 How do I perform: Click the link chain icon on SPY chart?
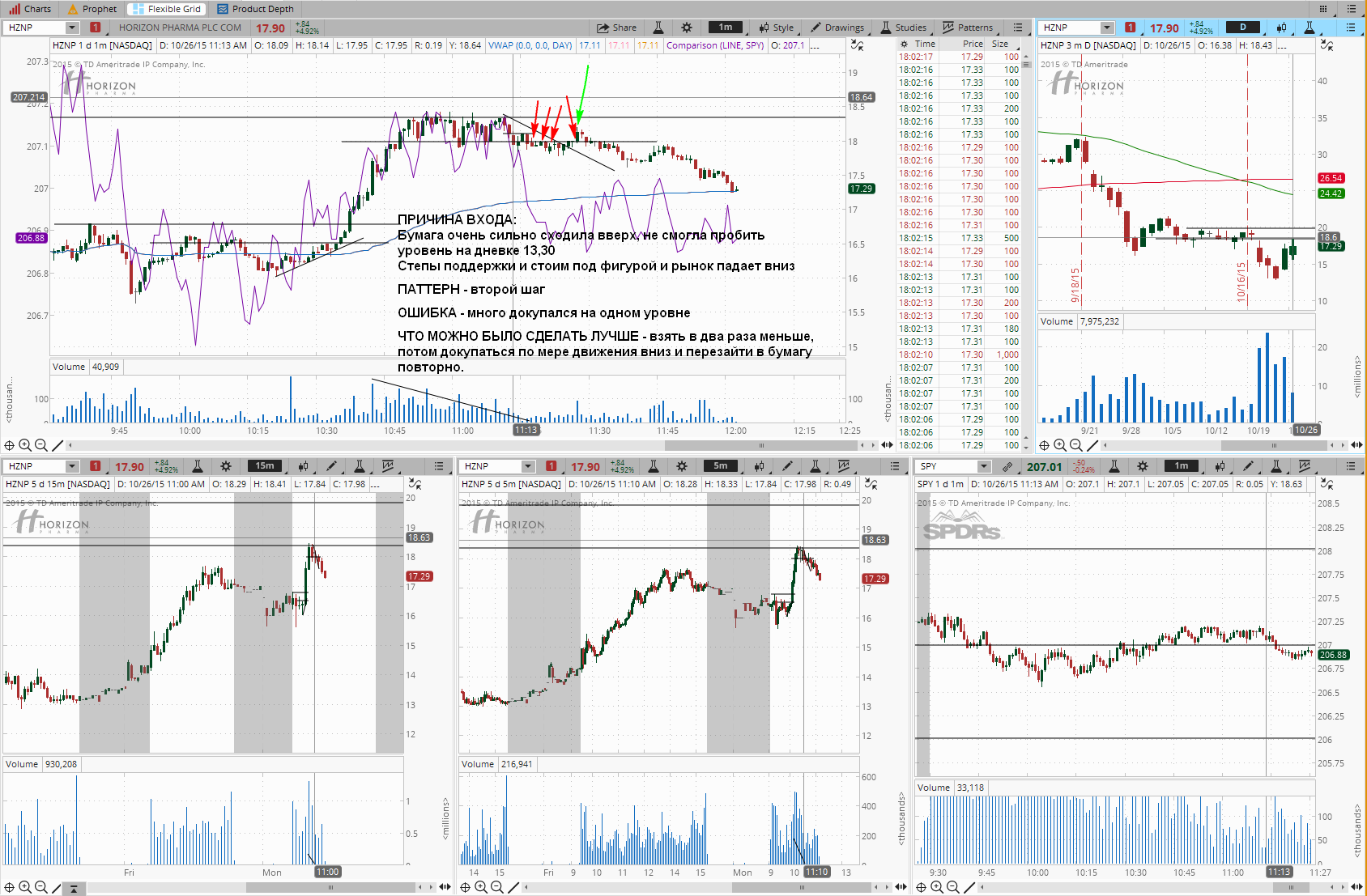[1007, 466]
